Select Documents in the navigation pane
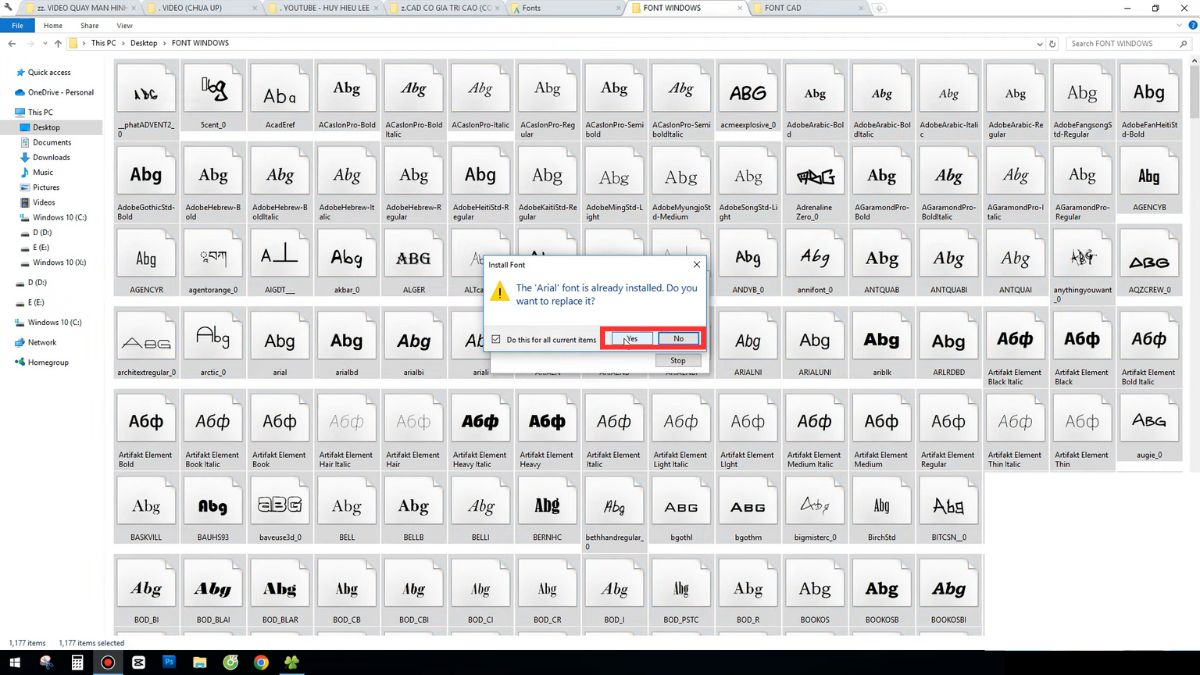This screenshot has width=1200, height=675. pos(52,142)
